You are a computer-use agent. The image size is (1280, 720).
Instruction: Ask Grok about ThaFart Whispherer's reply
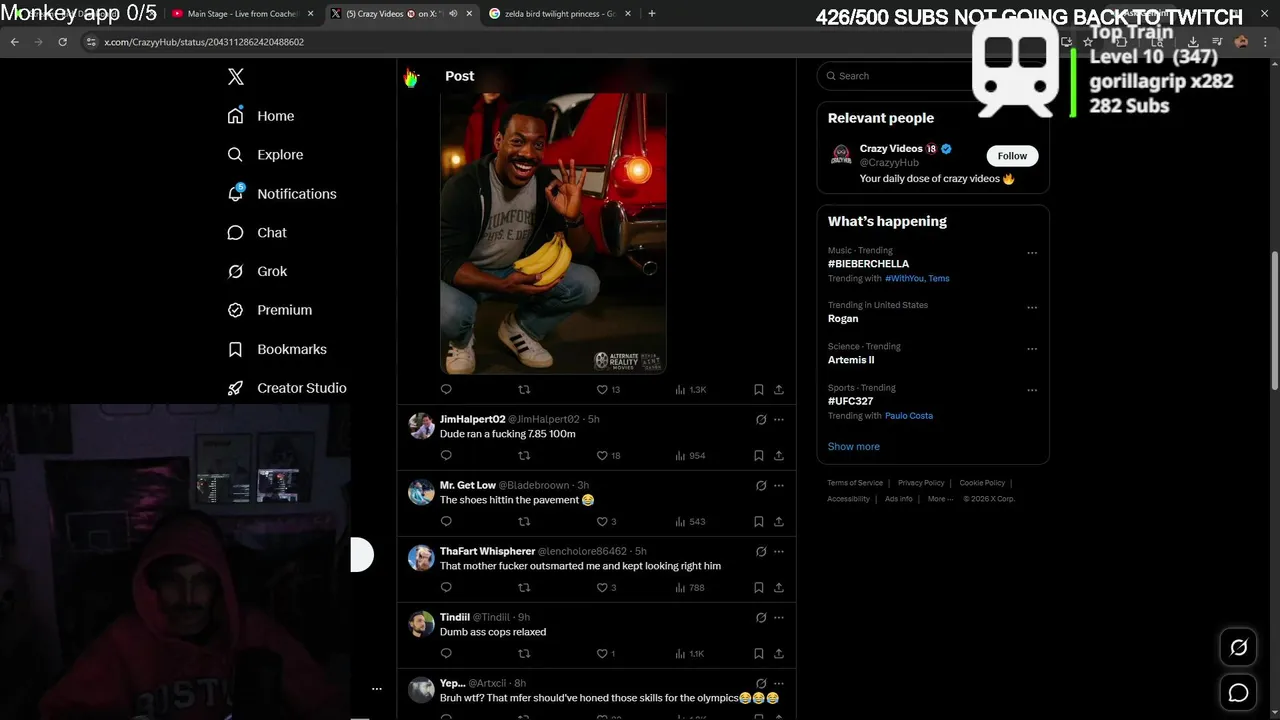pyautogui.click(x=761, y=552)
